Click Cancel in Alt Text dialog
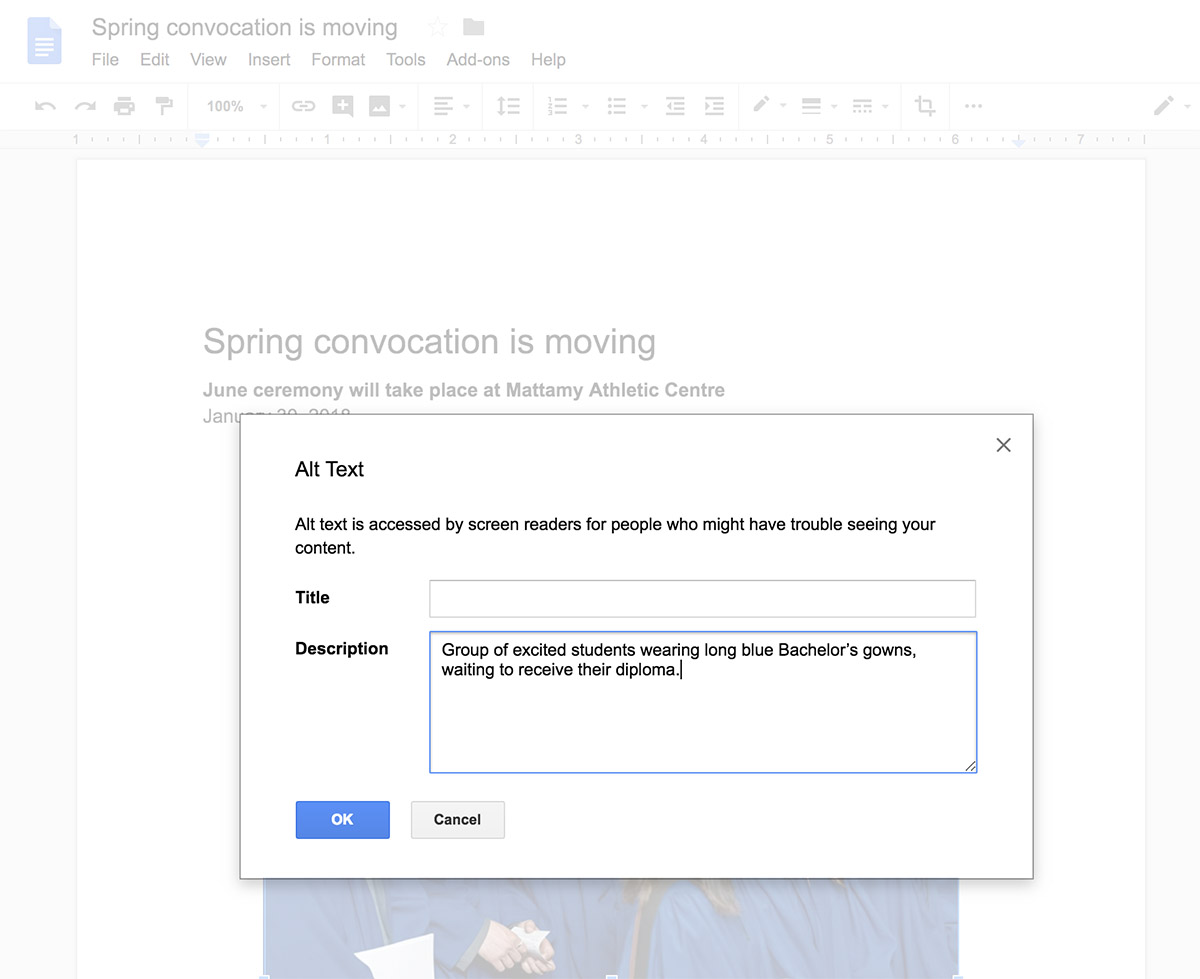 point(457,819)
